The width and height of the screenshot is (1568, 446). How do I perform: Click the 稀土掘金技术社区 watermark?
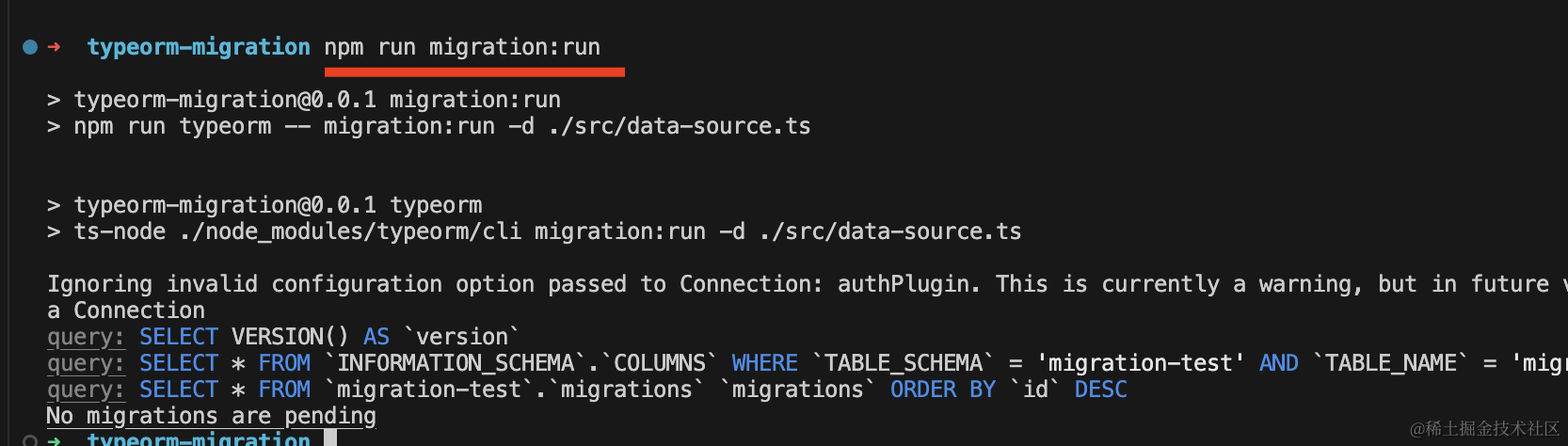pos(1484,429)
